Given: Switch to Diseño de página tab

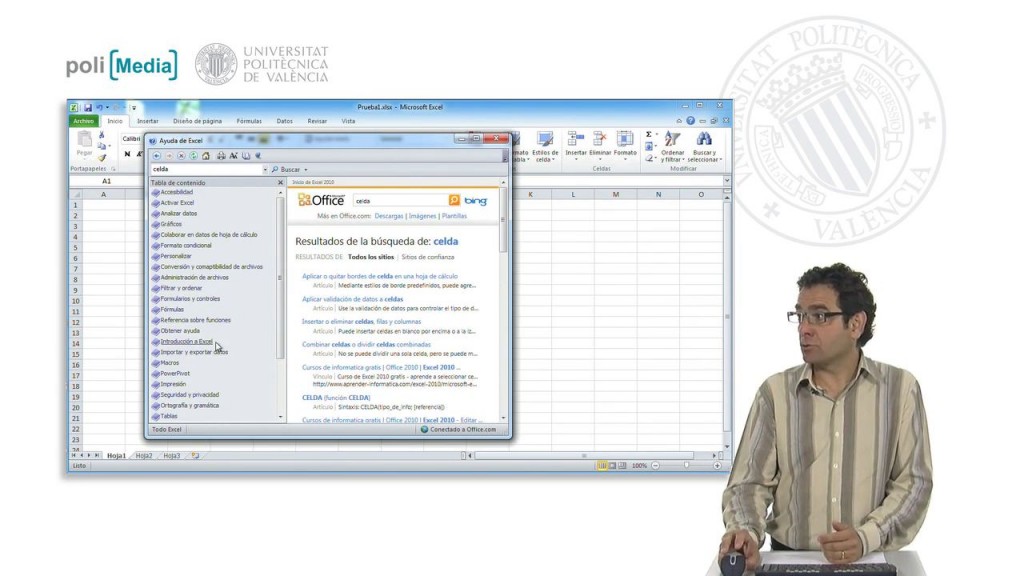Looking at the screenshot, I should [x=197, y=121].
